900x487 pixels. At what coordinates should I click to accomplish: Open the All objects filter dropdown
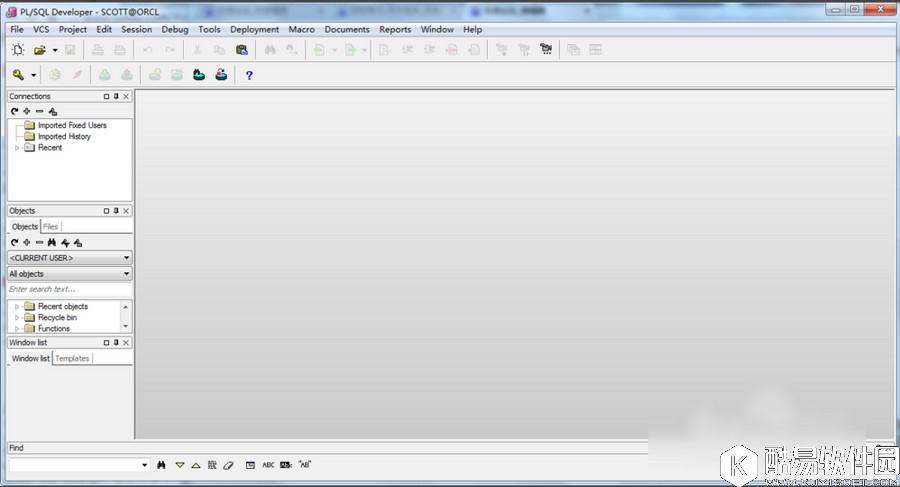click(x=126, y=274)
